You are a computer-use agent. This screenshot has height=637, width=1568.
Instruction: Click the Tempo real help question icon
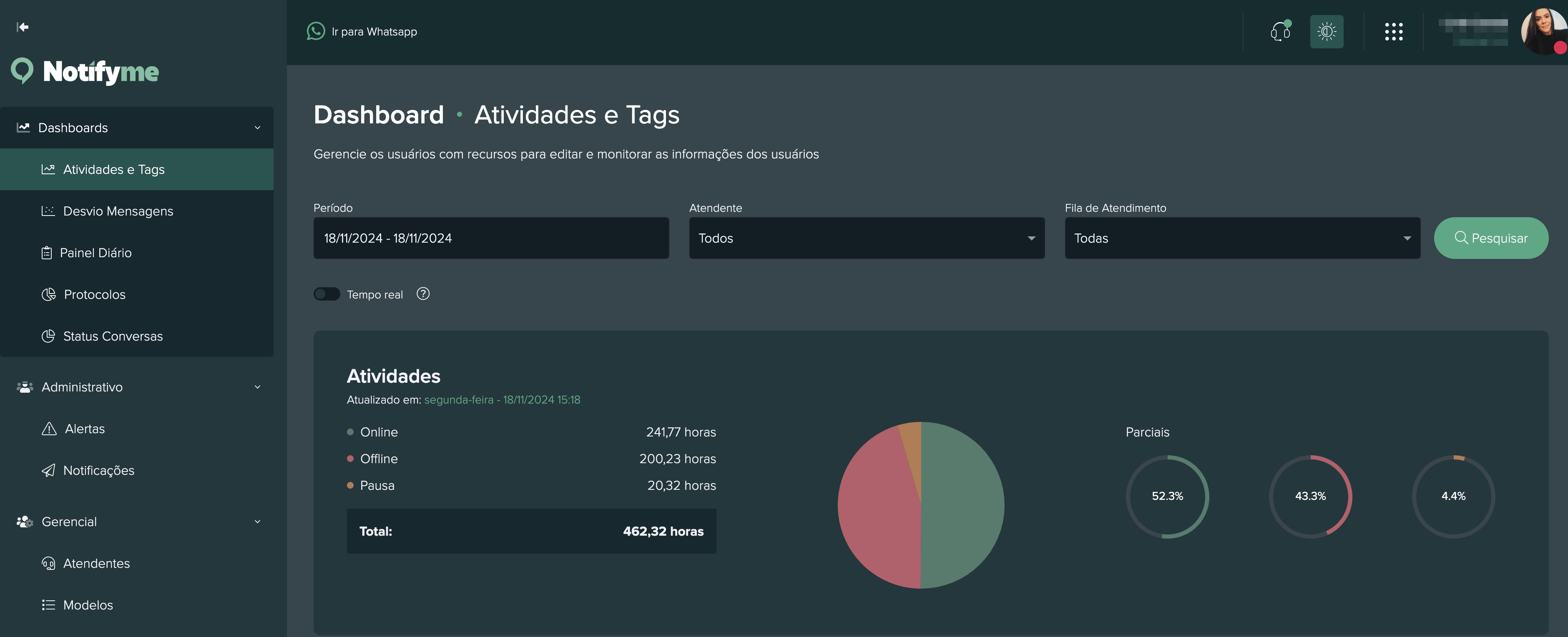(x=423, y=294)
